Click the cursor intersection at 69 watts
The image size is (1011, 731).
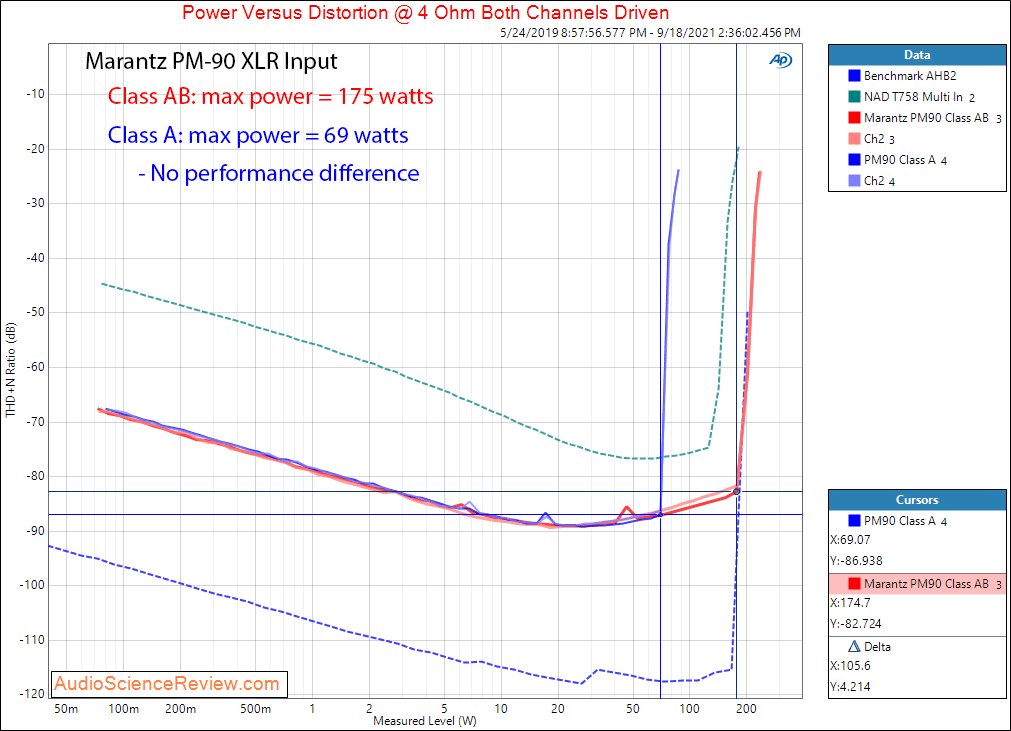(x=660, y=514)
